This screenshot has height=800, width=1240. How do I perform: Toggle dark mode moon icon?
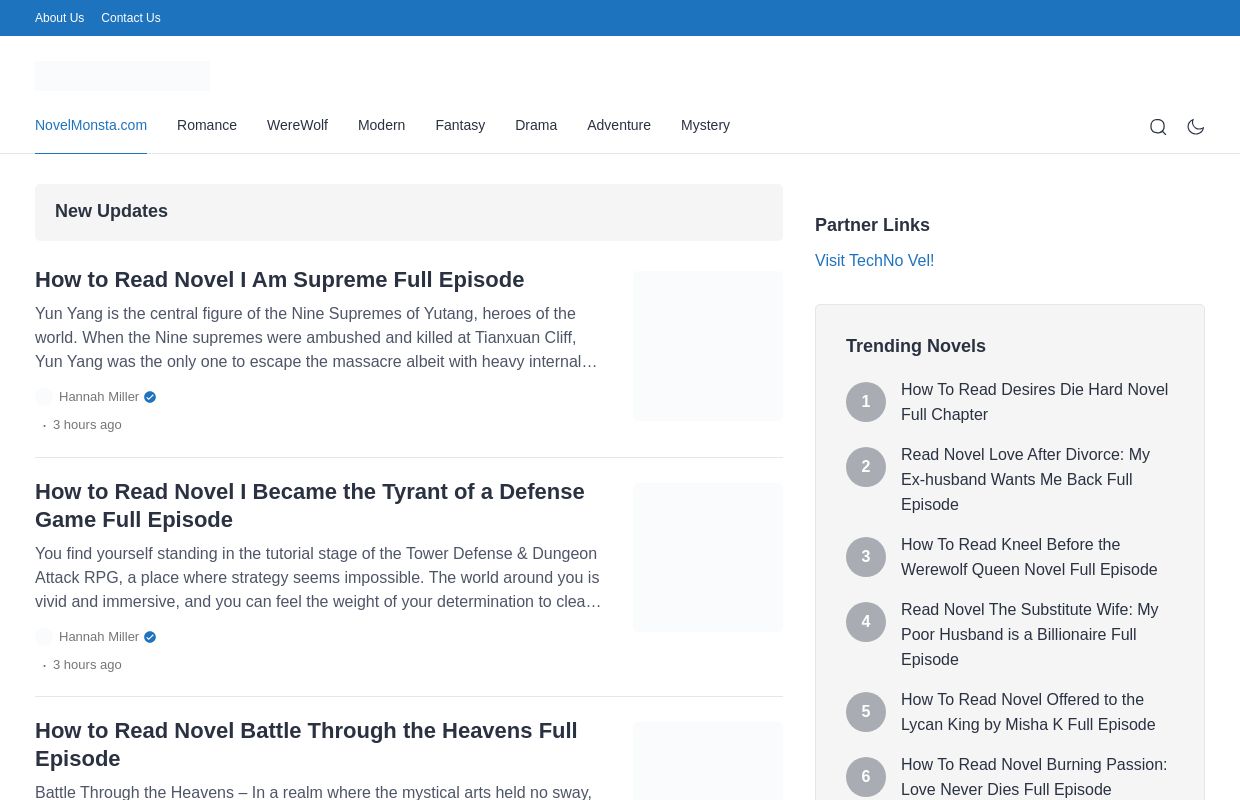[x=1196, y=127]
